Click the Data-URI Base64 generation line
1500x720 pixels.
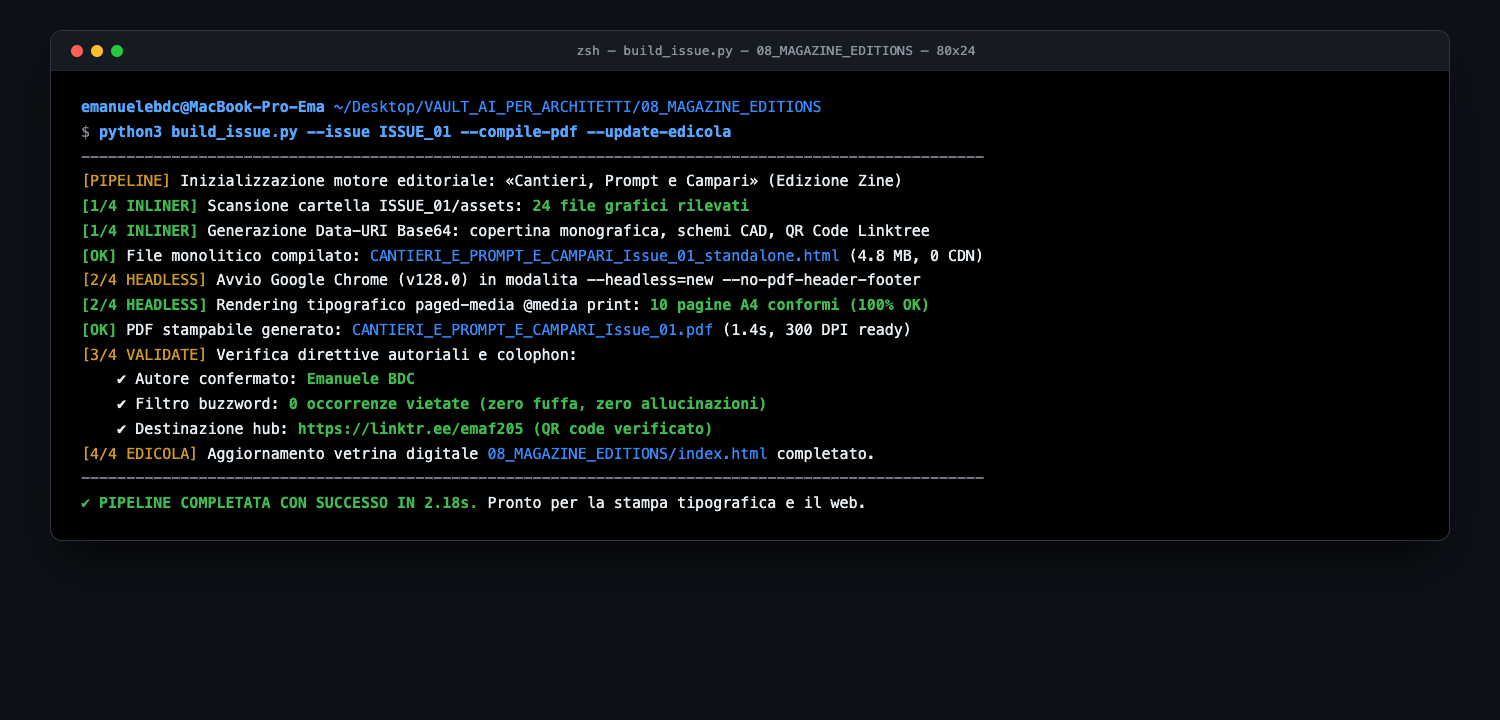click(505, 231)
